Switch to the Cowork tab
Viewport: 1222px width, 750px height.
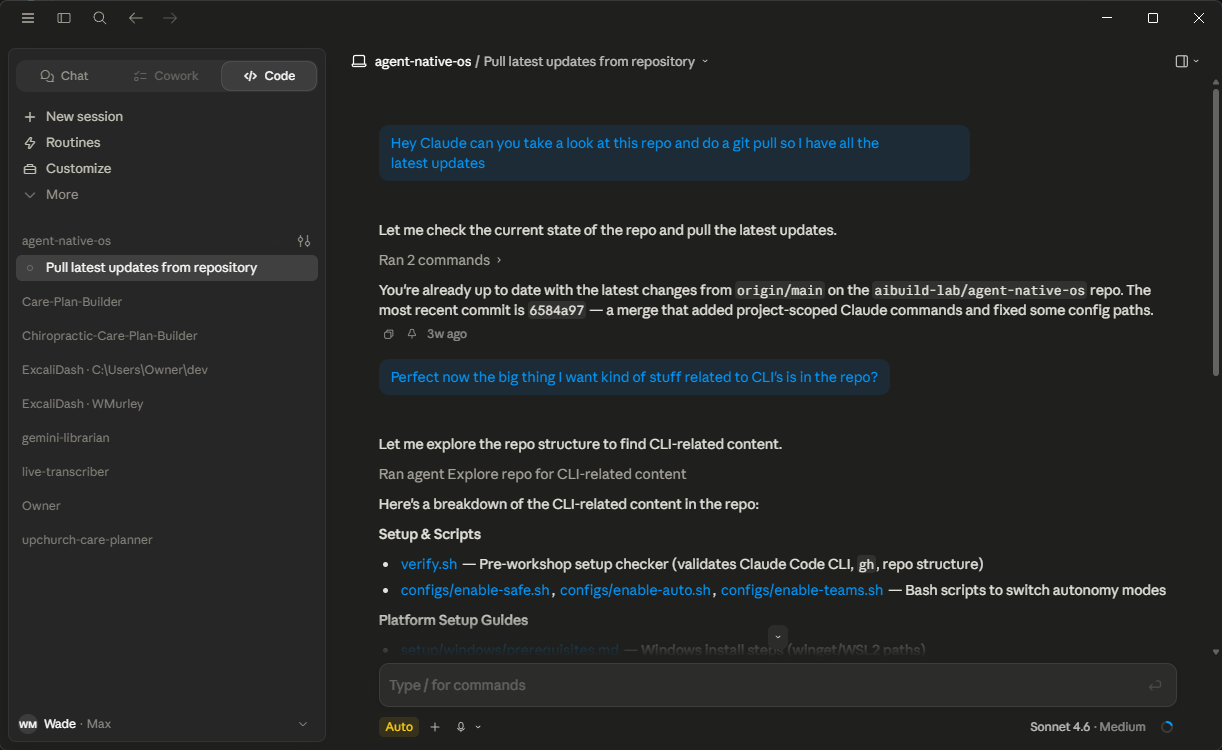(166, 76)
